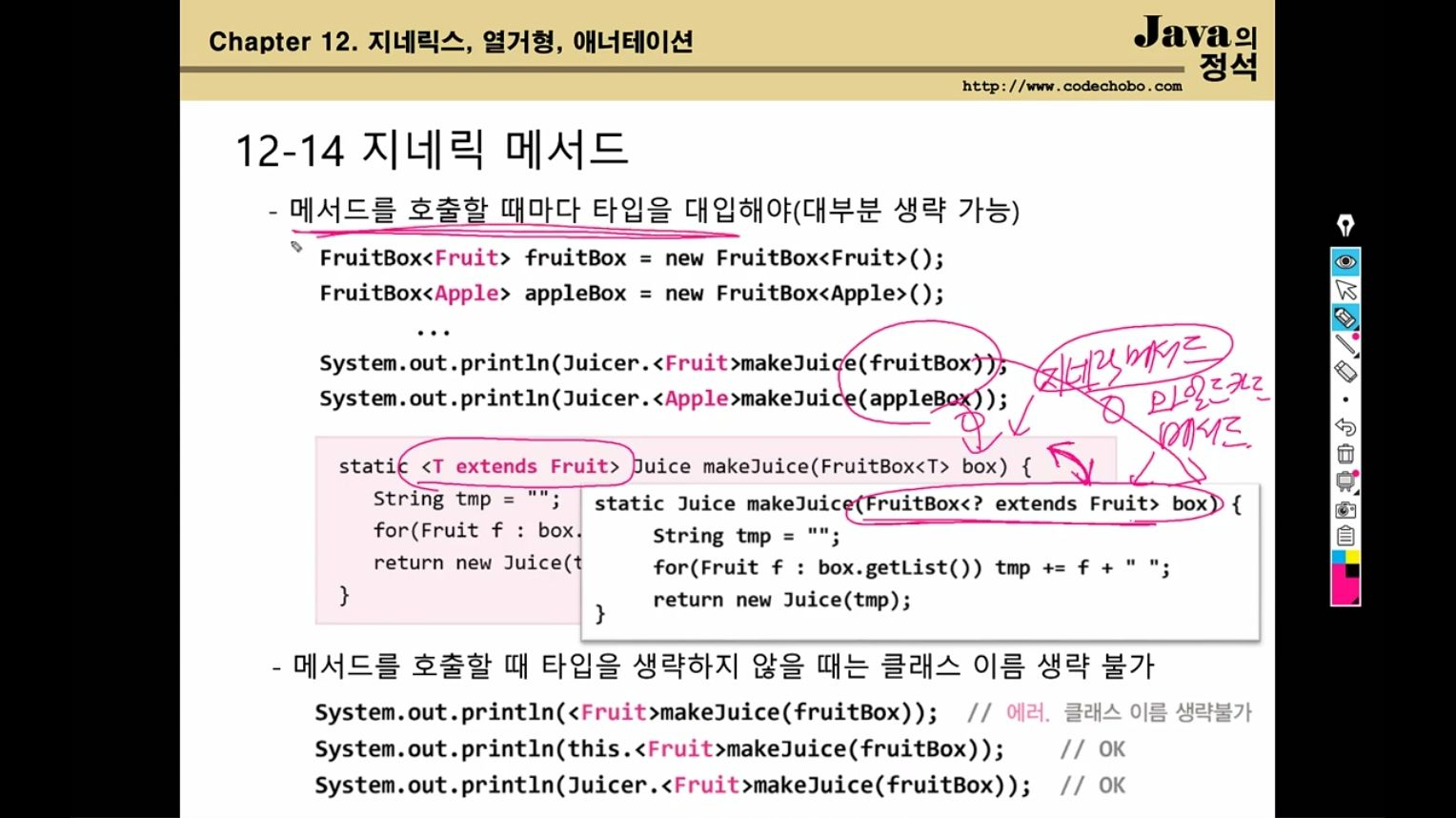This screenshot has width=1456, height=818.
Task: Click text '메서드를 호출할 때마다 타입을 대입해야'
Action: point(540,210)
